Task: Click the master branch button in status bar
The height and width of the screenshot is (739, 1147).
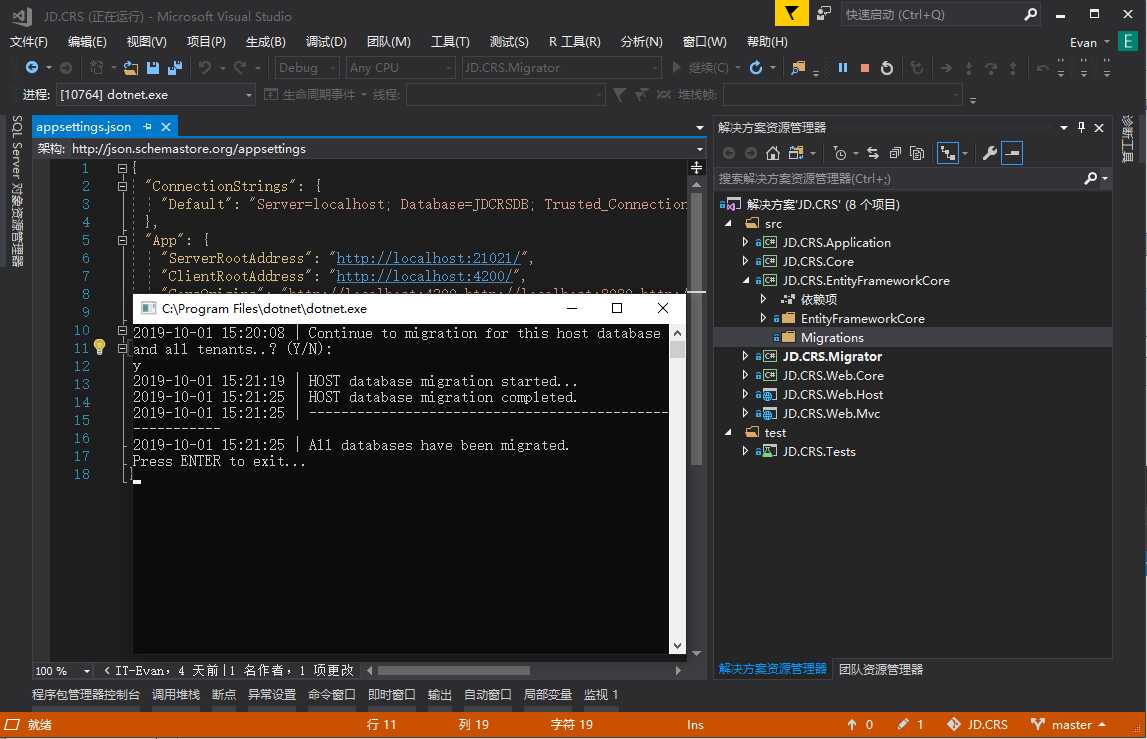Action: (x=1069, y=724)
